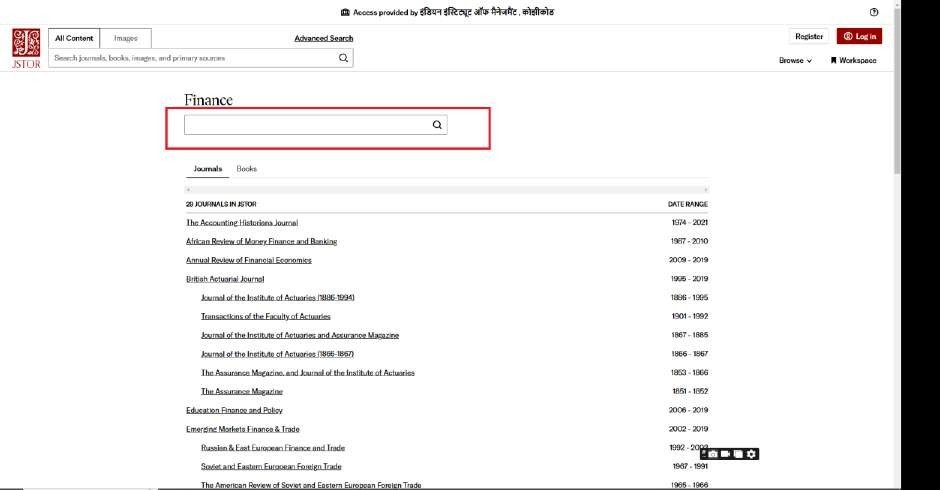Expand the Browse dropdown menu
This screenshot has width=940, height=490.
point(795,60)
